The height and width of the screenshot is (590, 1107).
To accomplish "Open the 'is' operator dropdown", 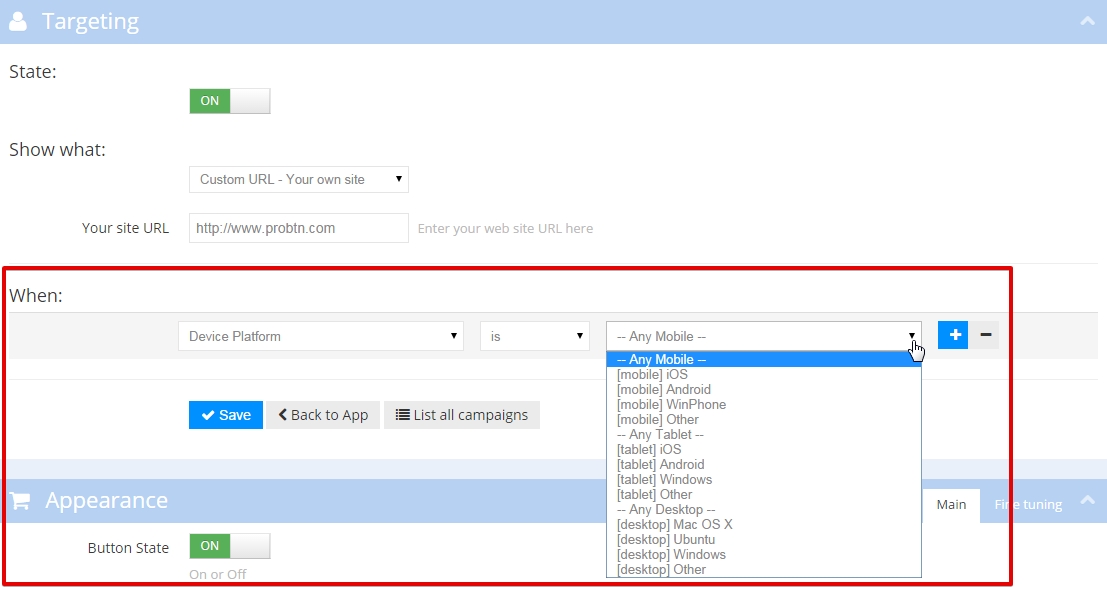I will click(x=534, y=336).
